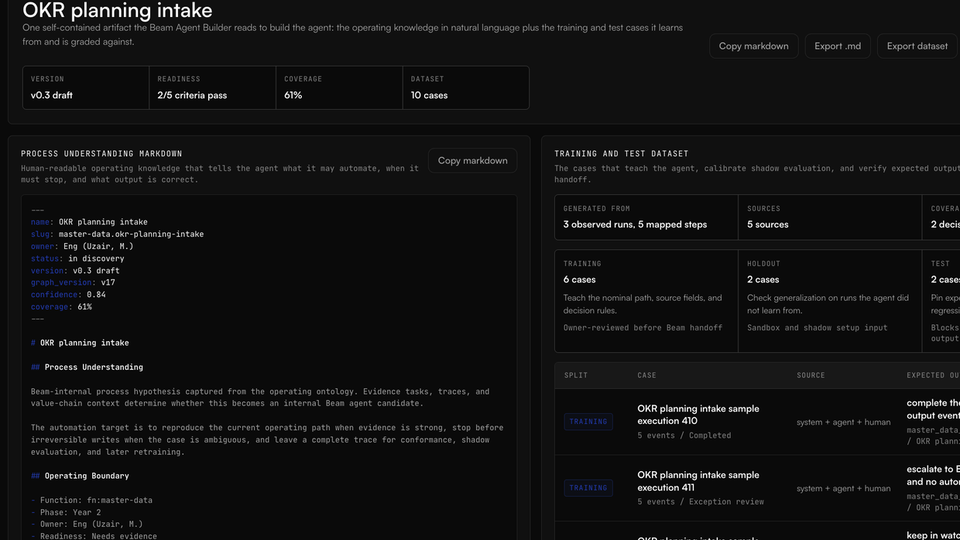The width and height of the screenshot is (960, 540).
Task: Open the Sources 5 sources card
Action: 830,217
